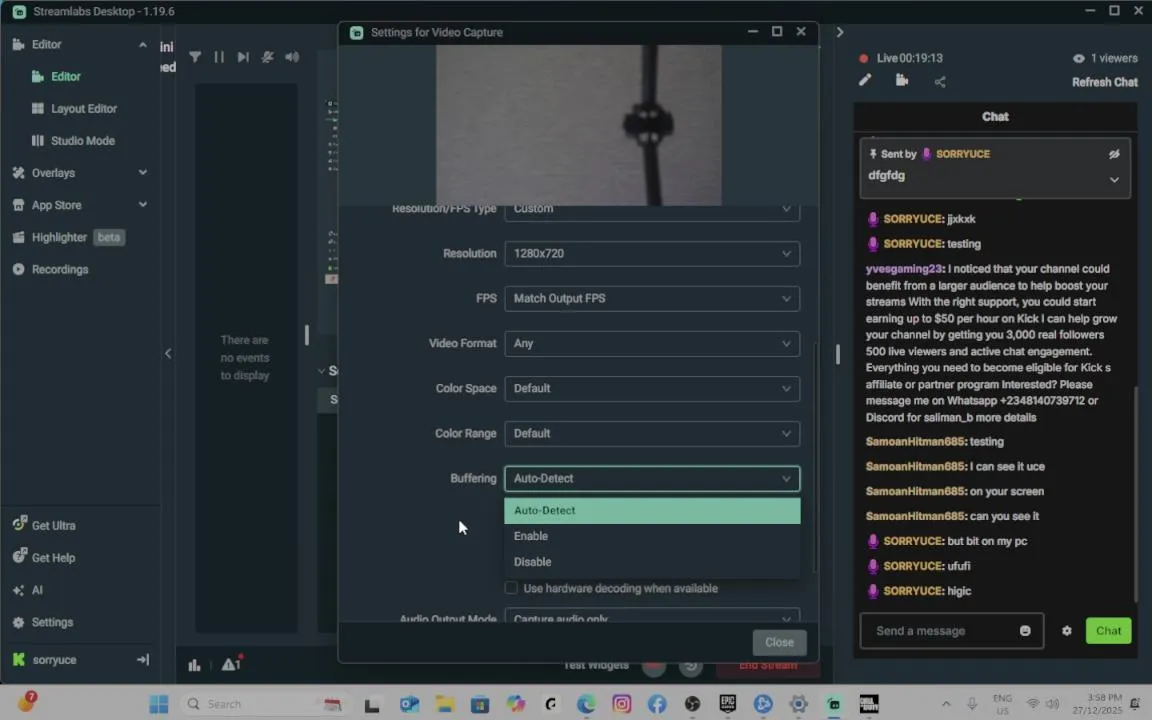Viewport: 1152px width, 720px height.
Task: Open Studio Mode
Action: coord(82,140)
